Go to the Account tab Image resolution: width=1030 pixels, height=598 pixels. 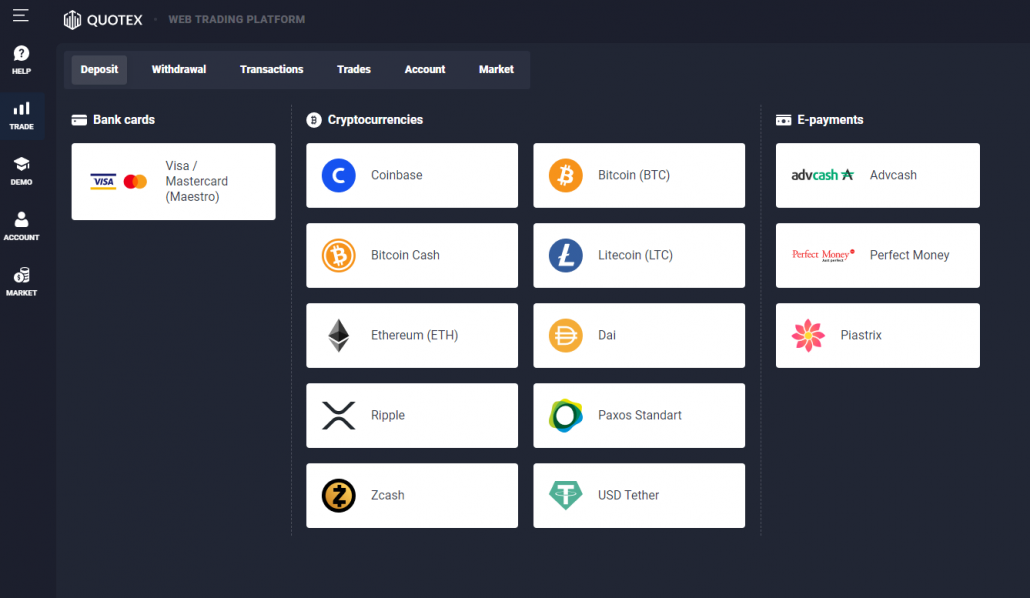click(424, 70)
